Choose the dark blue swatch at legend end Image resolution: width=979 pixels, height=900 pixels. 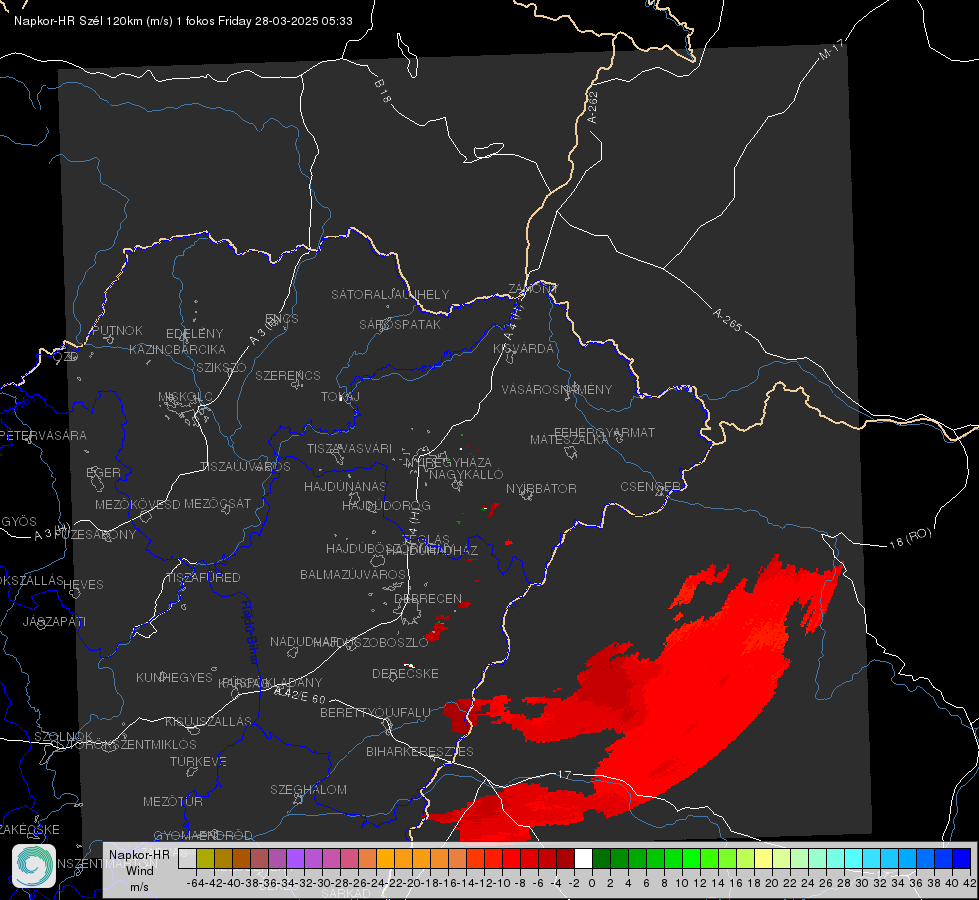click(962, 859)
